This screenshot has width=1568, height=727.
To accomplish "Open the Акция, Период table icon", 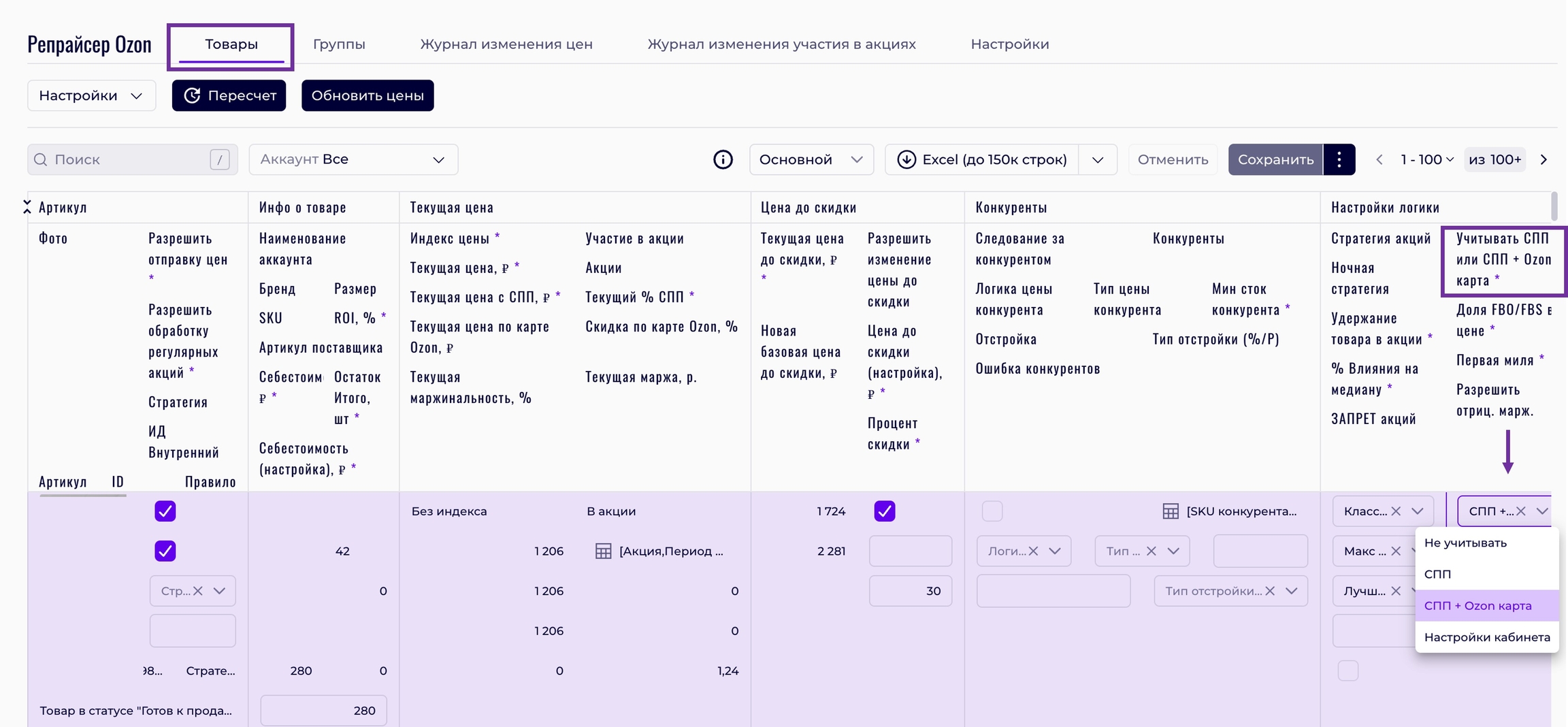I will point(603,551).
